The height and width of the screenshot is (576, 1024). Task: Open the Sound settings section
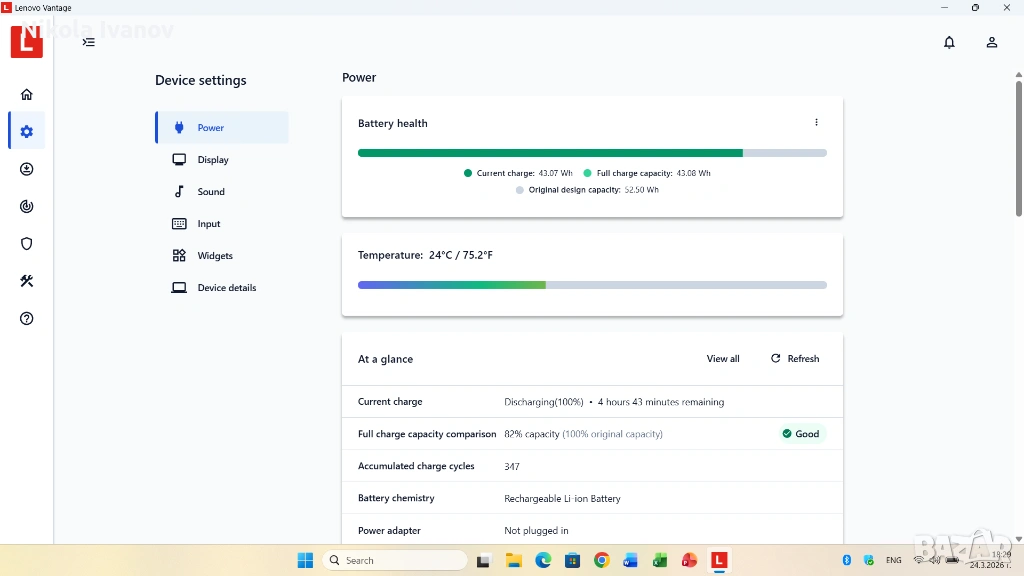tap(211, 192)
